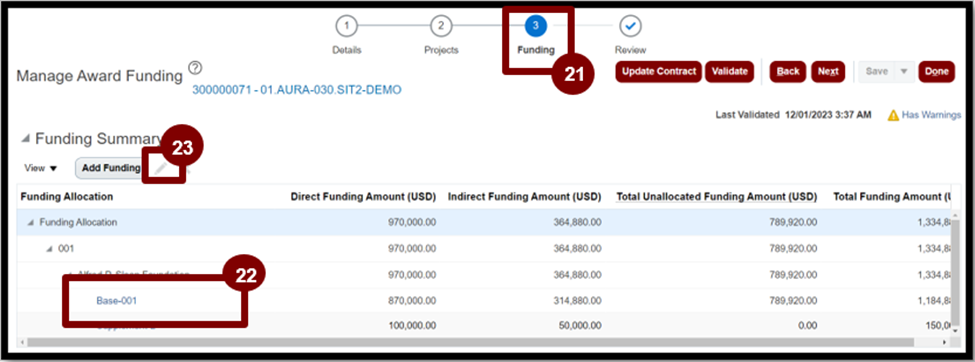The image size is (975, 362).
Task: Click the 001 tree row label
Action: (x=66, y=249)
